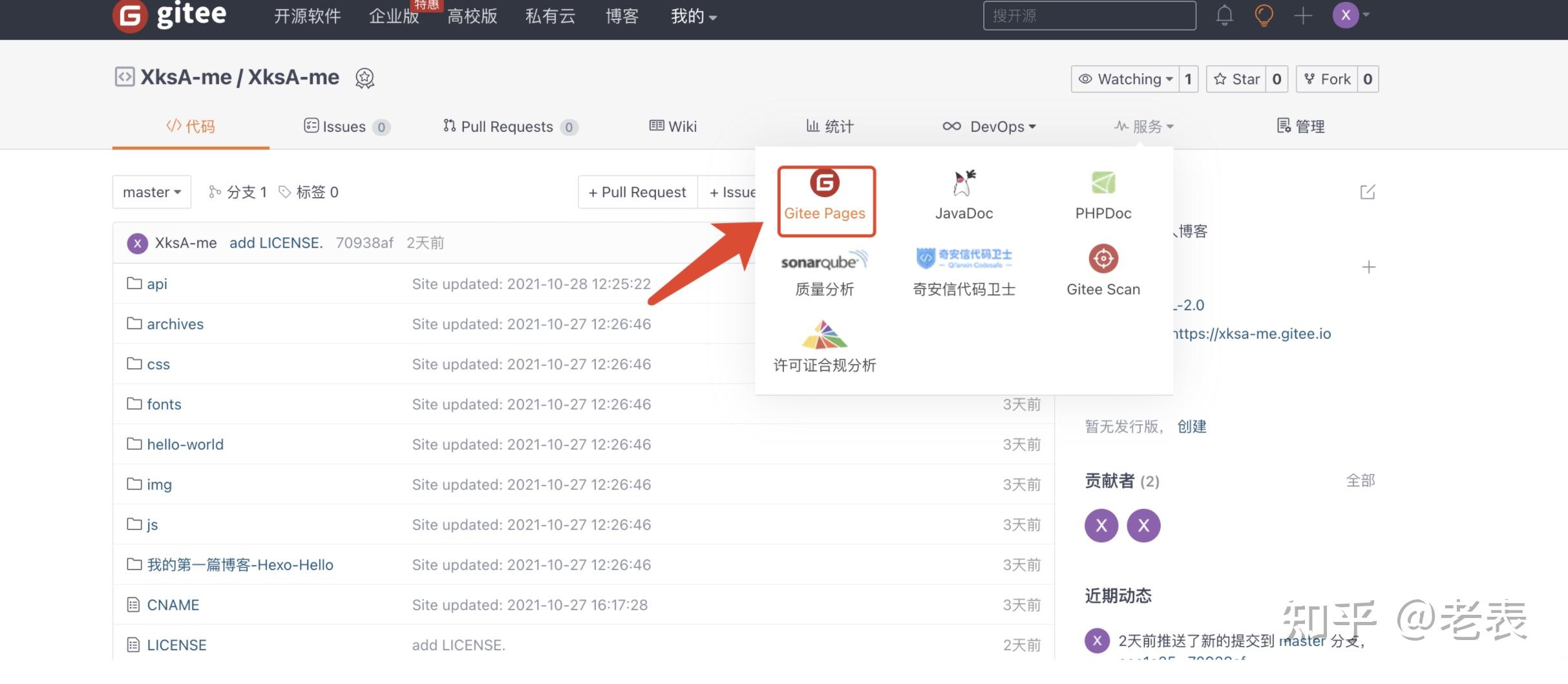Open the Watching dropdown
Image resolution: width=1568 pixels, height=684 pixels.
1127,78
